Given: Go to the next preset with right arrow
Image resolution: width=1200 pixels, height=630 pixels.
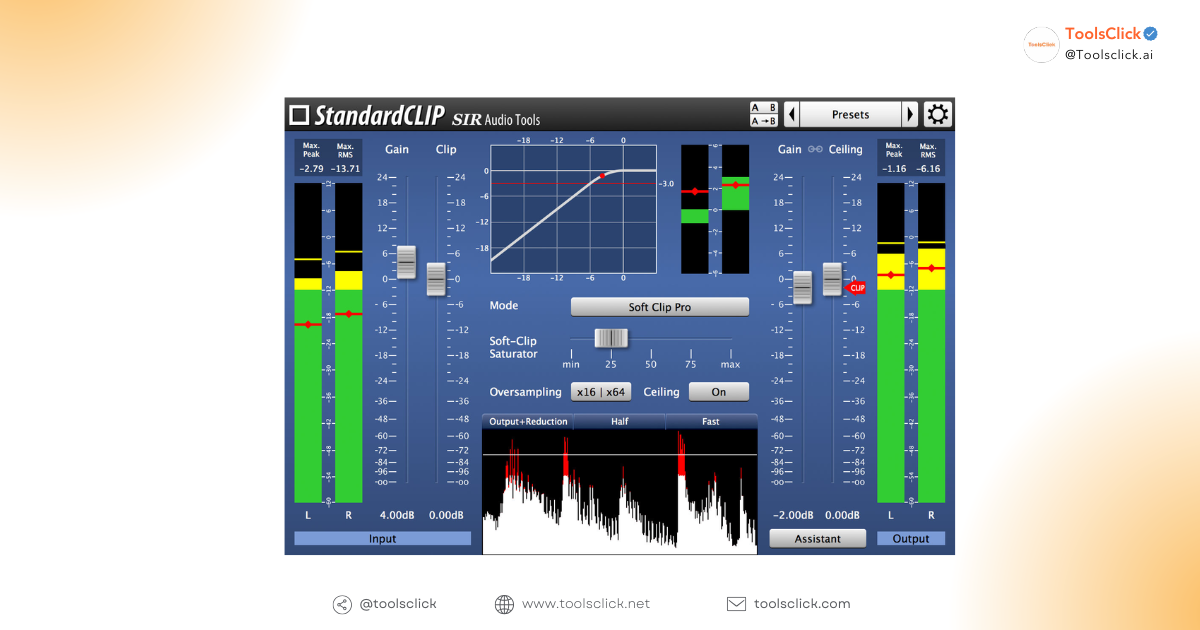Looking at the screenshot, I should point(910,114).
